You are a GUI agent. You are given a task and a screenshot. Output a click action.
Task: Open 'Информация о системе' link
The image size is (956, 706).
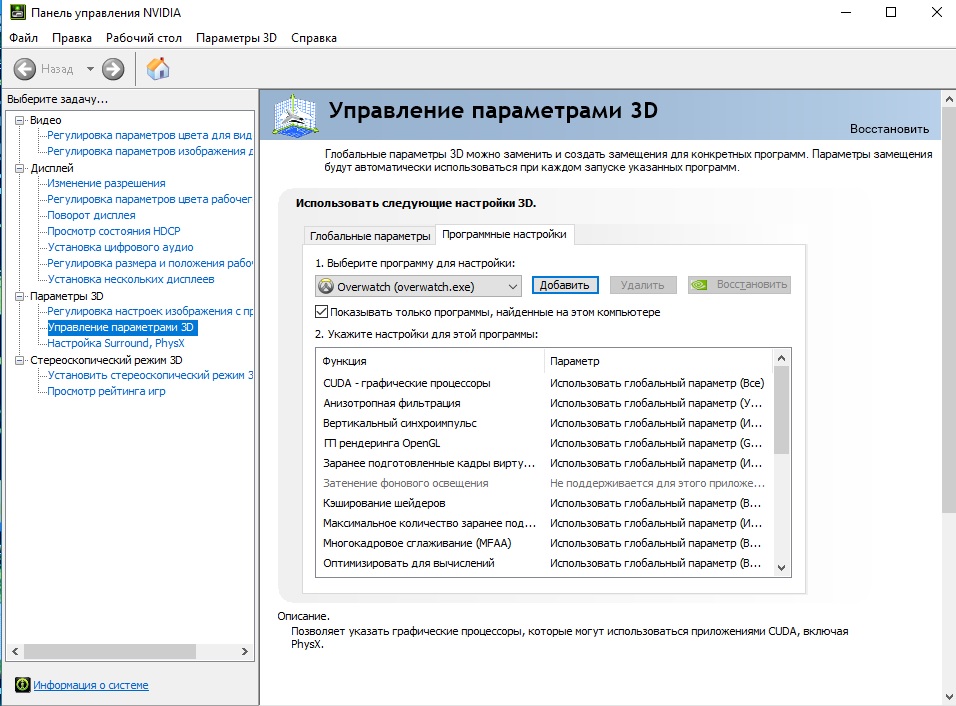click(x=90, y=685)
